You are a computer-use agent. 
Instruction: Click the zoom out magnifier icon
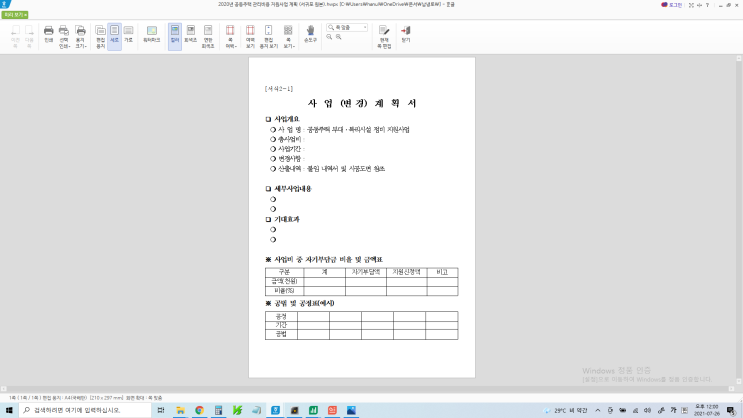coord(329,37)
